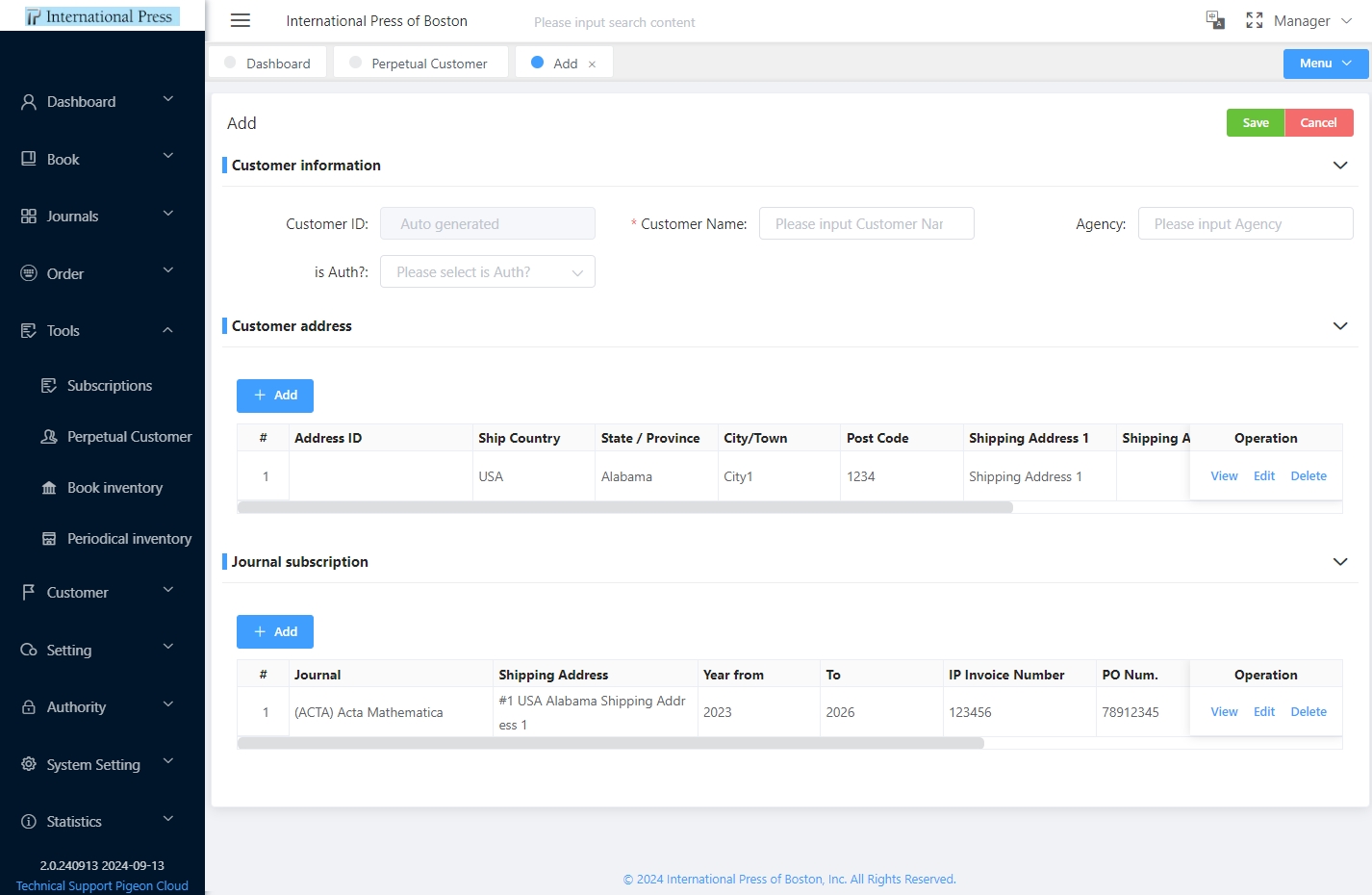Click the green Save button
The image size is (1372, 895).
1256,123
